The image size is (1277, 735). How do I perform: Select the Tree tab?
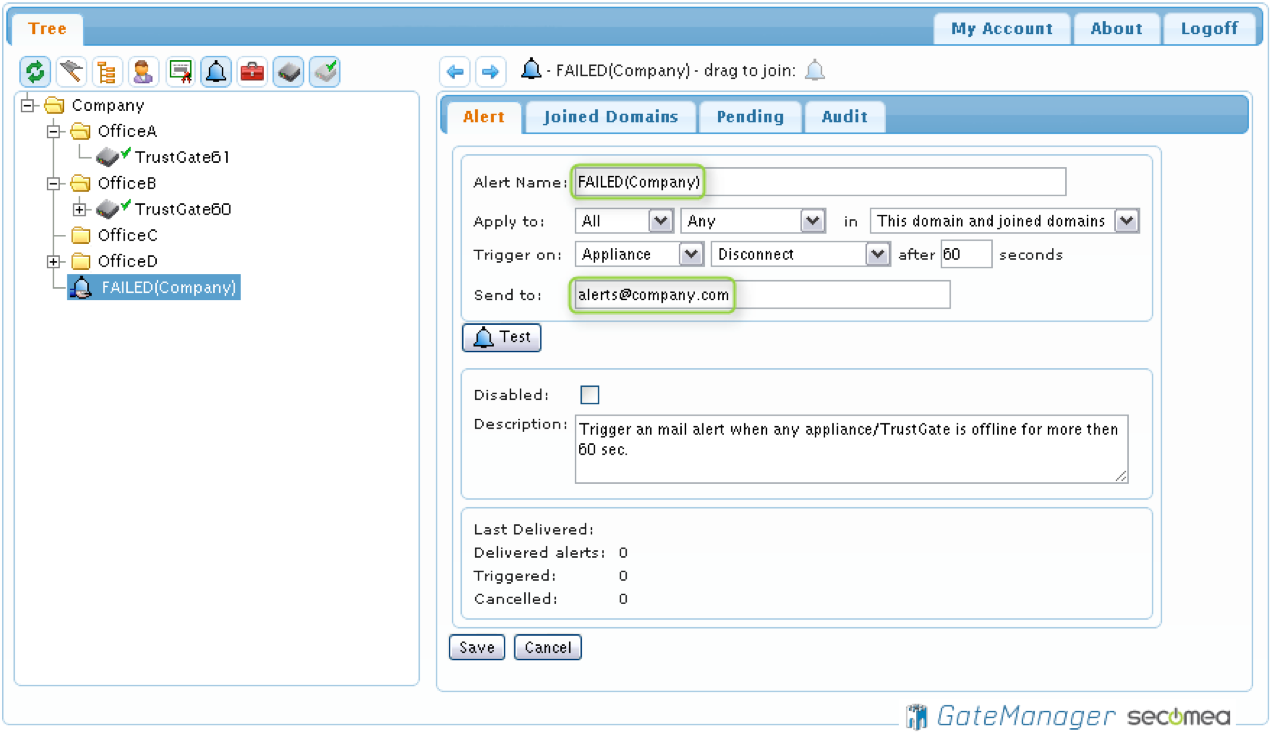pyautogui.click(x=47, y=29)
